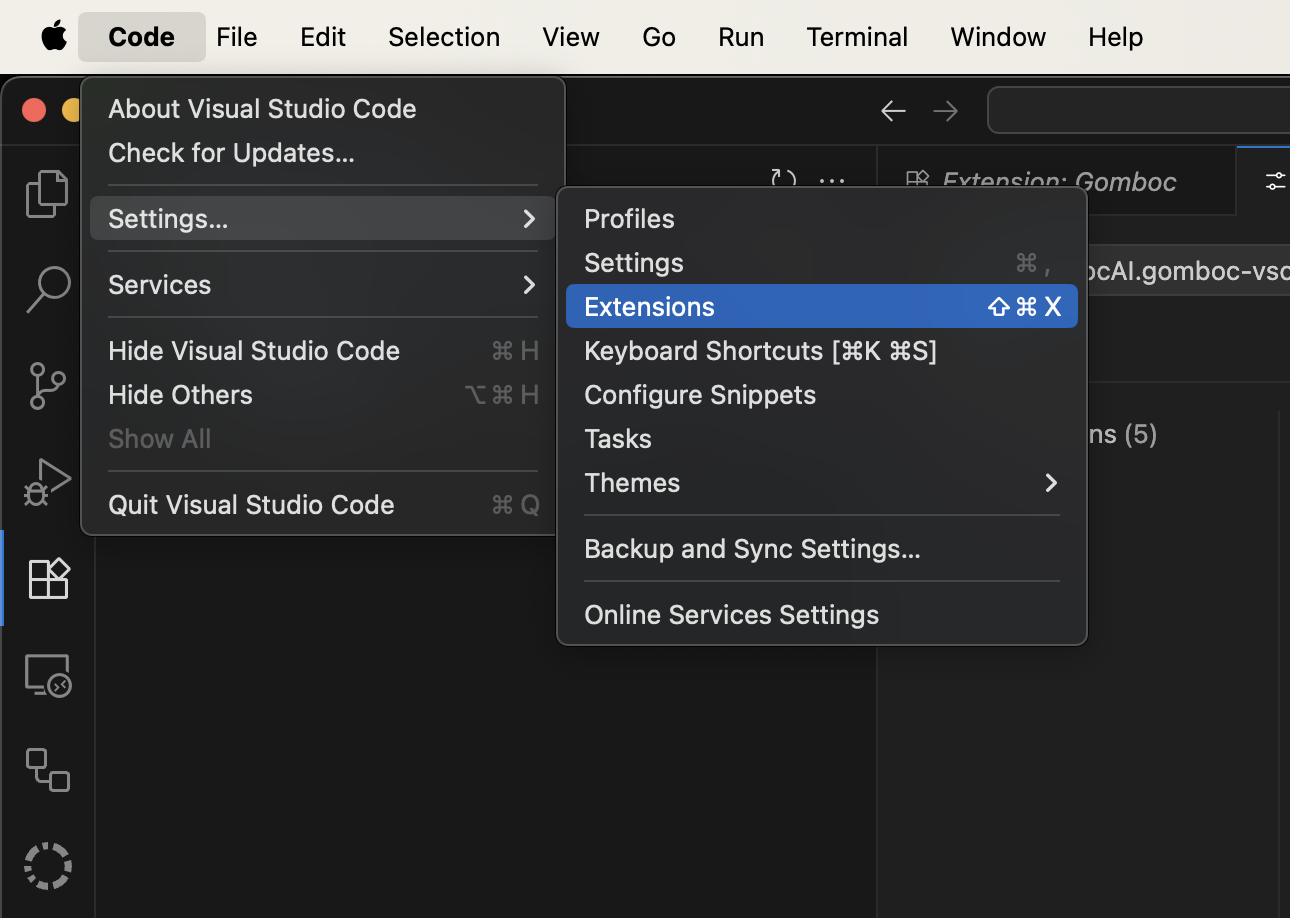Open Remote Explorer icon in activity bar
The width and height of the screenshot is (1290, 918).
[x=47, y=675]
